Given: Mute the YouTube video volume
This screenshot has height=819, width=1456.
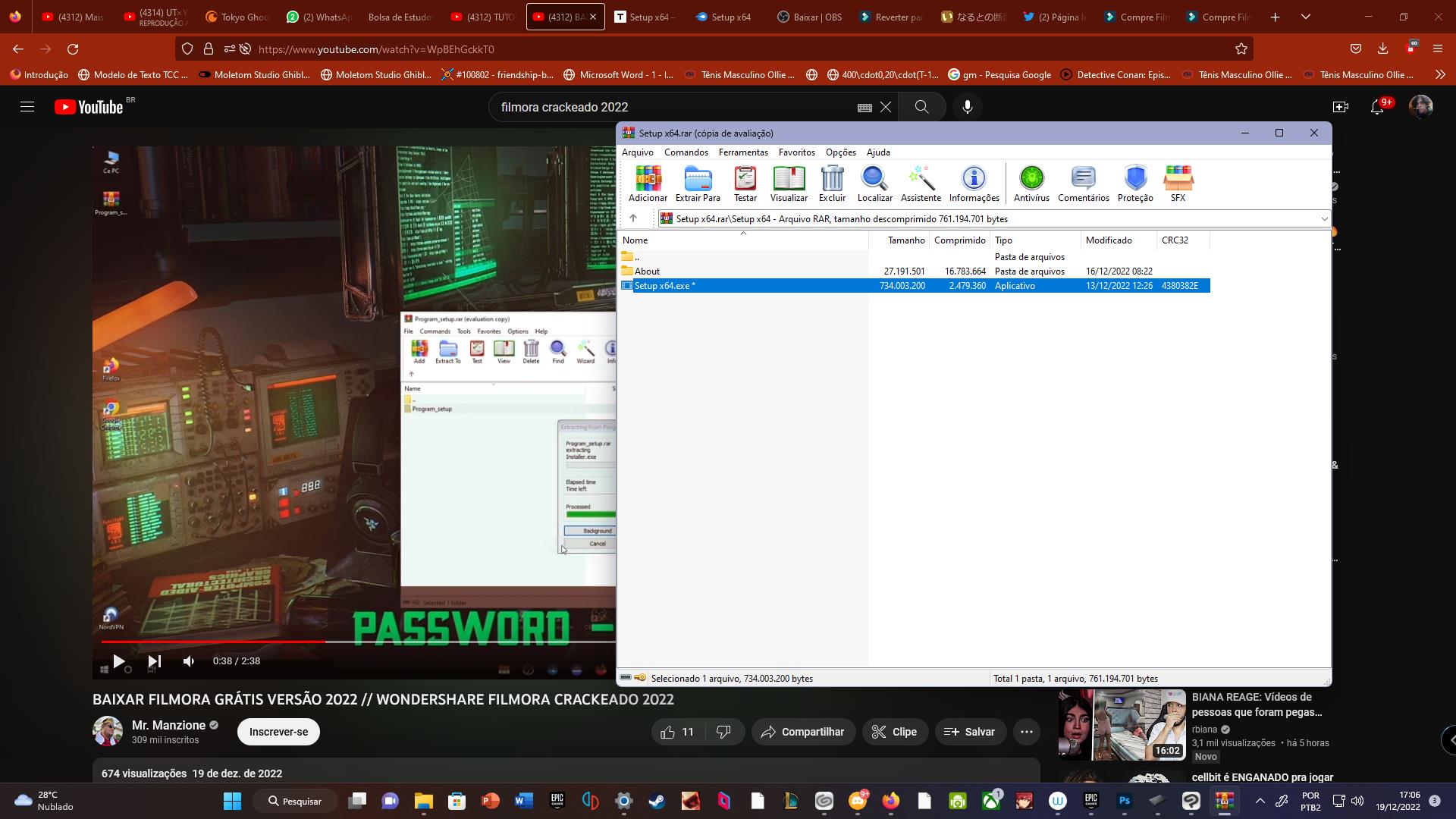Looking at the screenshot, I should [x=189, y=661].
